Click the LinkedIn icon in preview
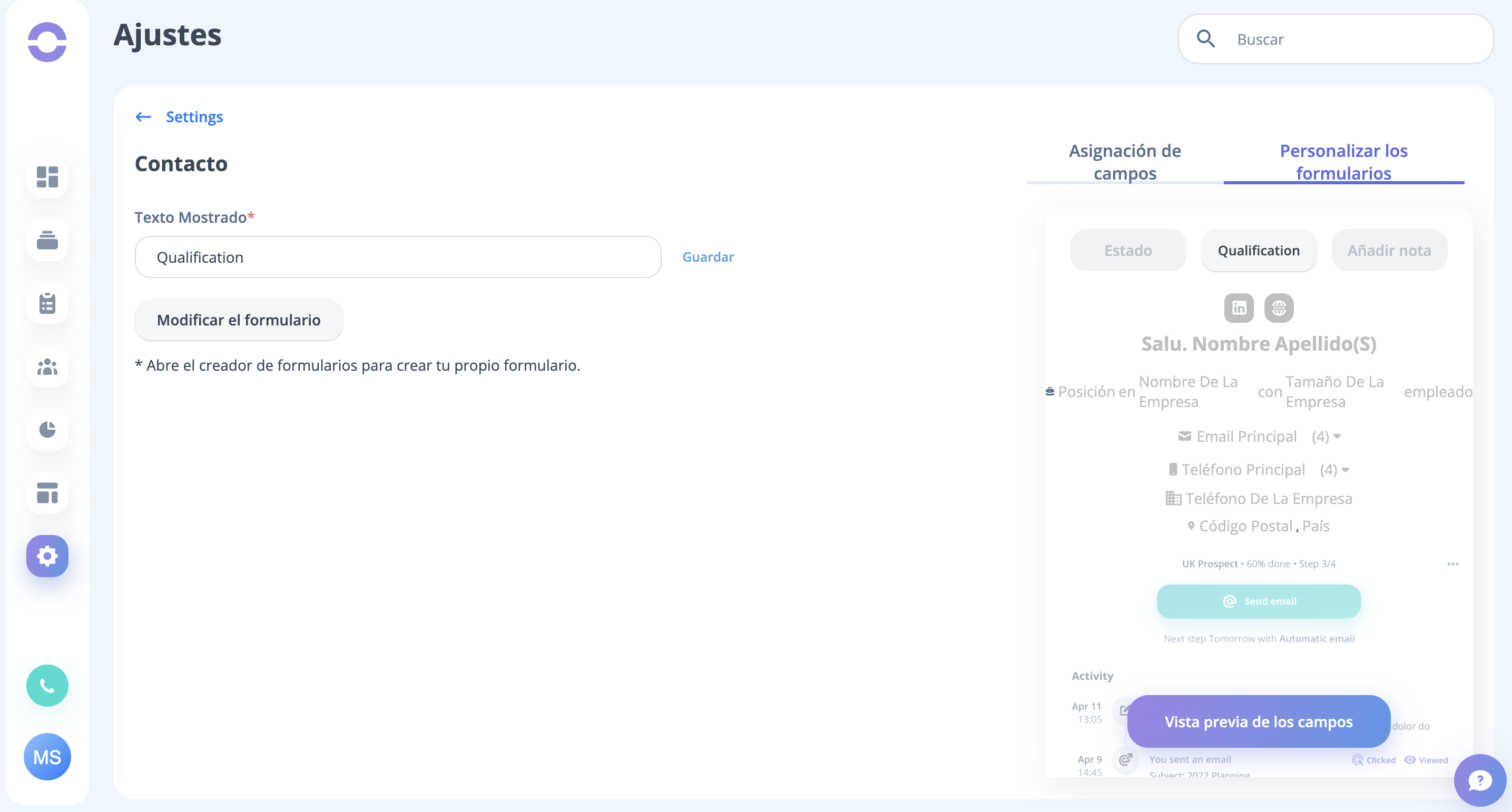 [1239, 308]
